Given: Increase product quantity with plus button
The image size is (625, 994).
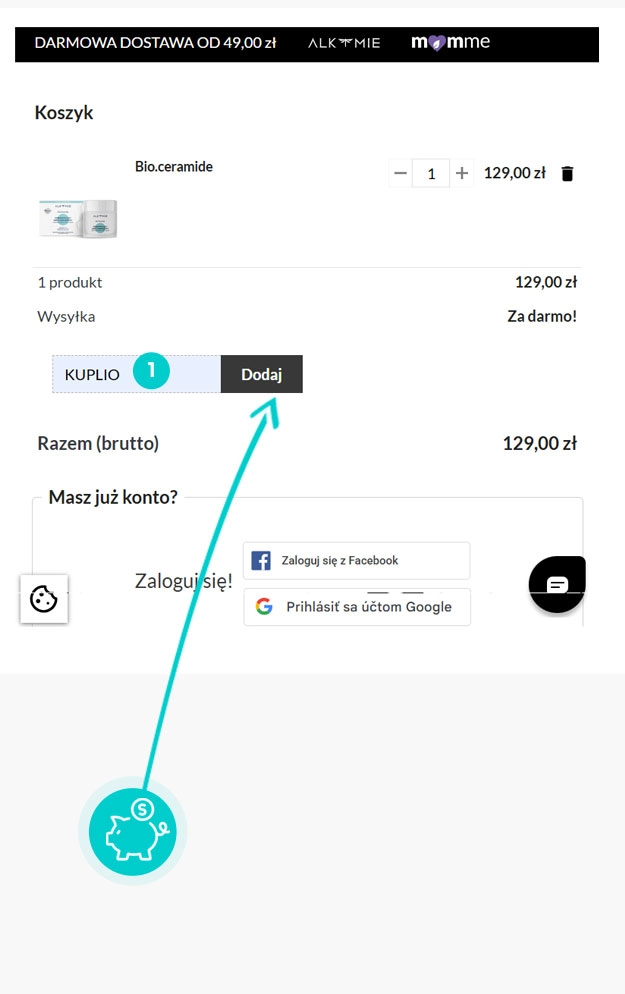Looking at the screenshot, I should pos(462,173).
